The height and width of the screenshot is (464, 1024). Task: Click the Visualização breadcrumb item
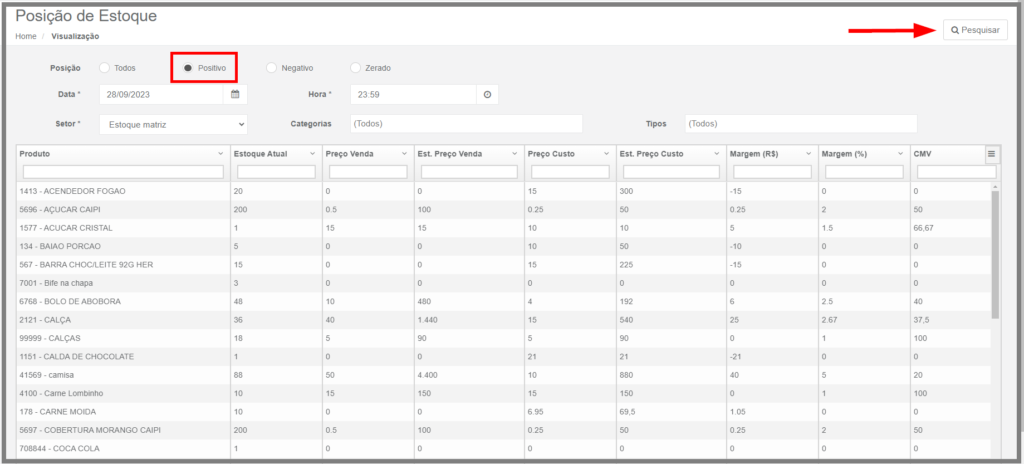pos(75,37)
